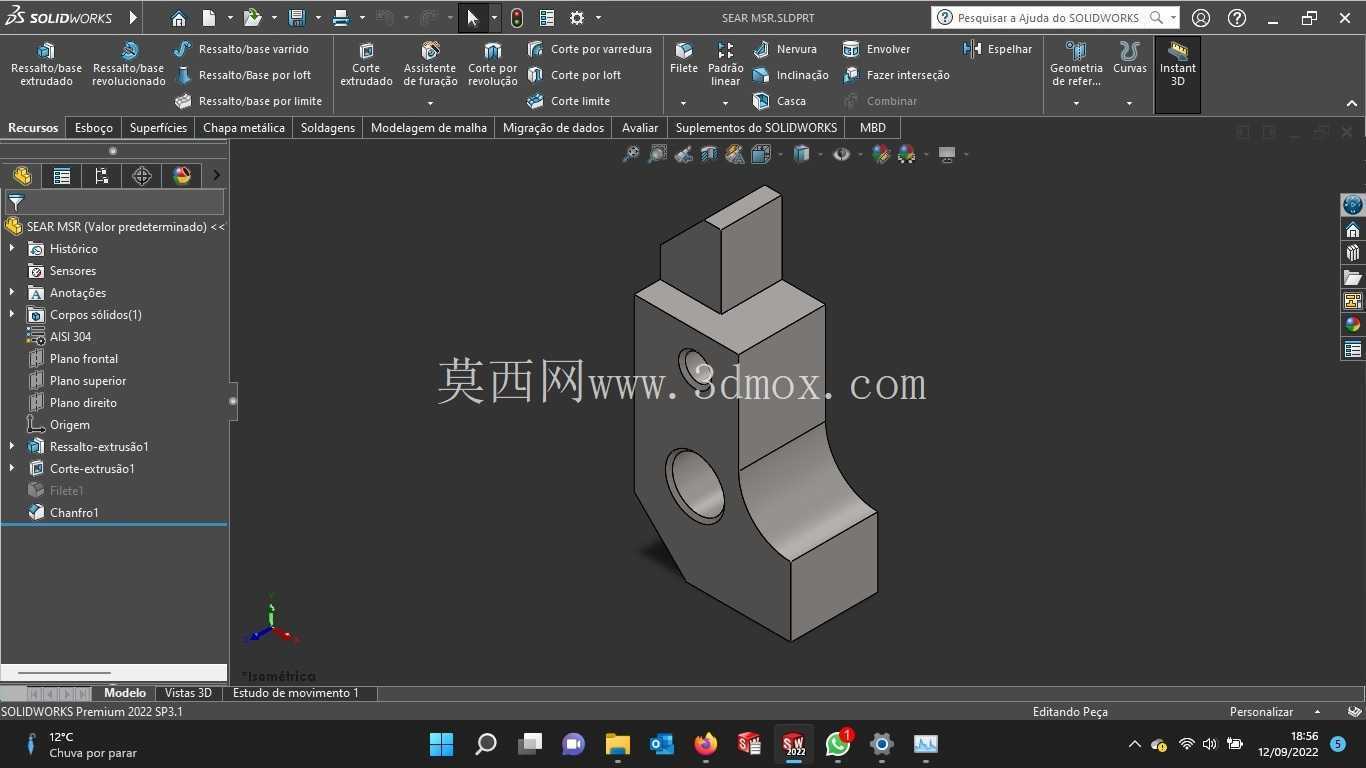Open the Curvas dropdown arrow
This screenshot has width=1366, height=768.
(x=1130, y=103)
